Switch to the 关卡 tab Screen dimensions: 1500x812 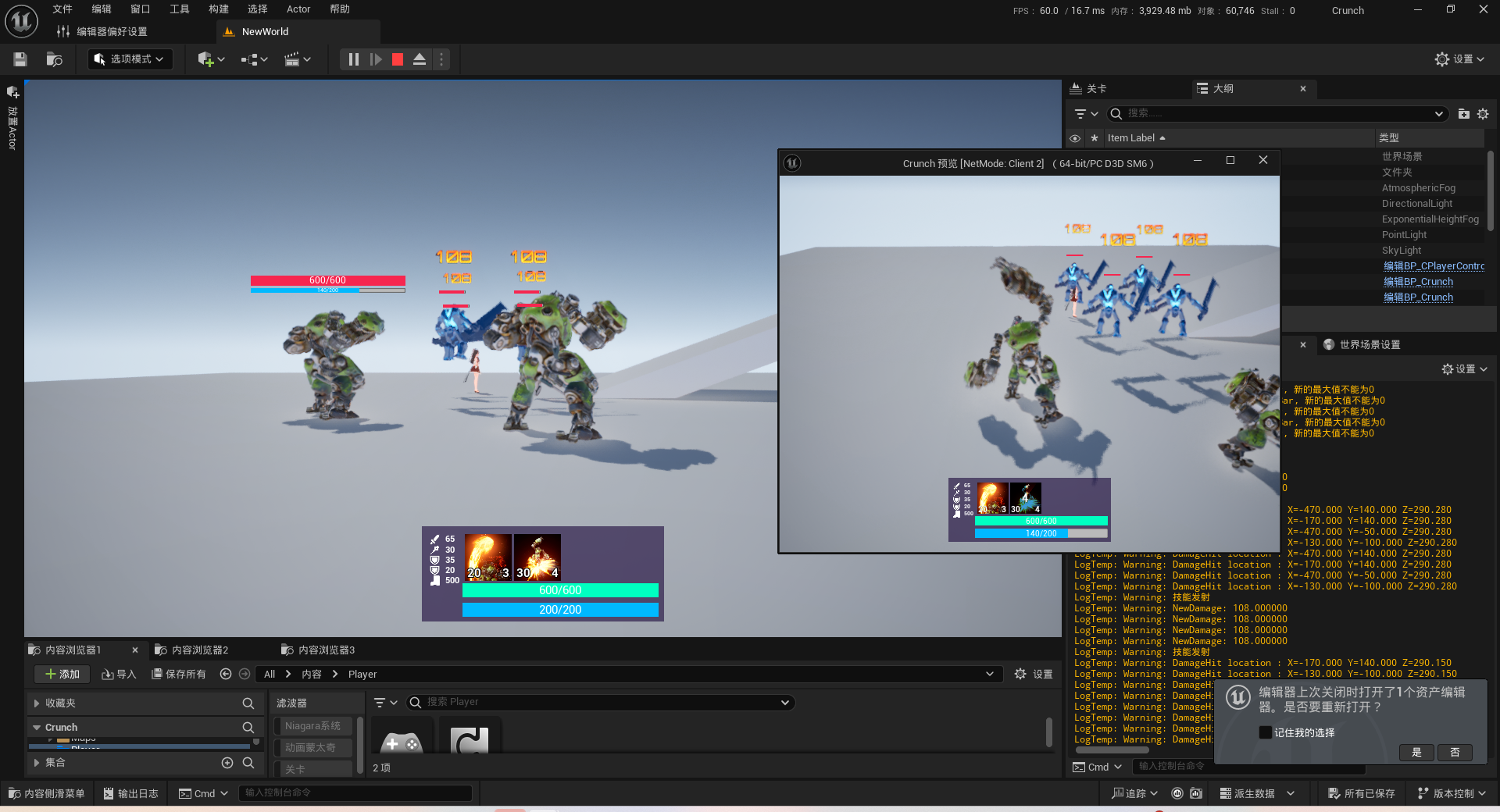click(x=1088, y=89)
